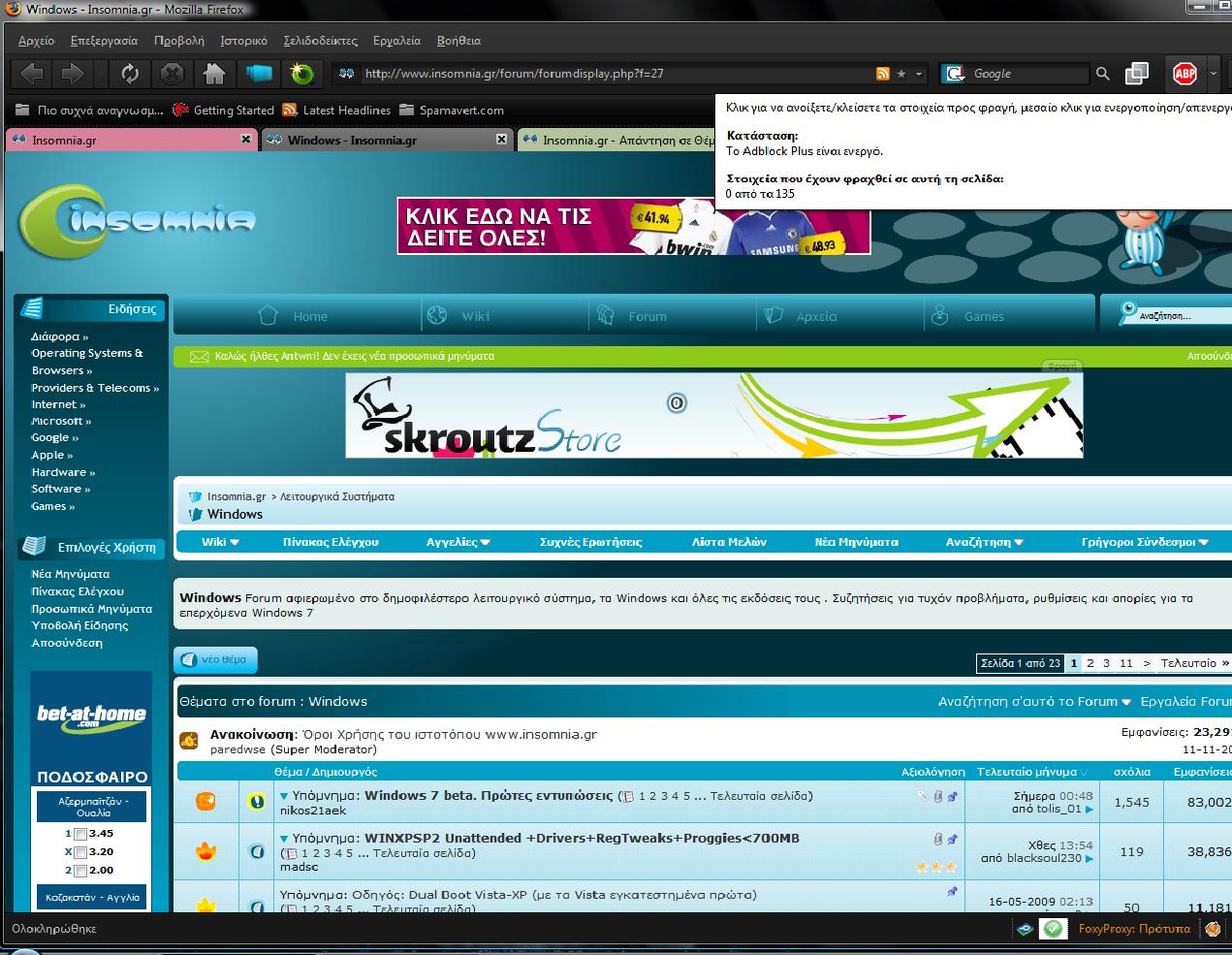Open Hardware category in sidebar
Image resolution: width=1232 pixels, height=955 pixels.
[x=63, y=472]
